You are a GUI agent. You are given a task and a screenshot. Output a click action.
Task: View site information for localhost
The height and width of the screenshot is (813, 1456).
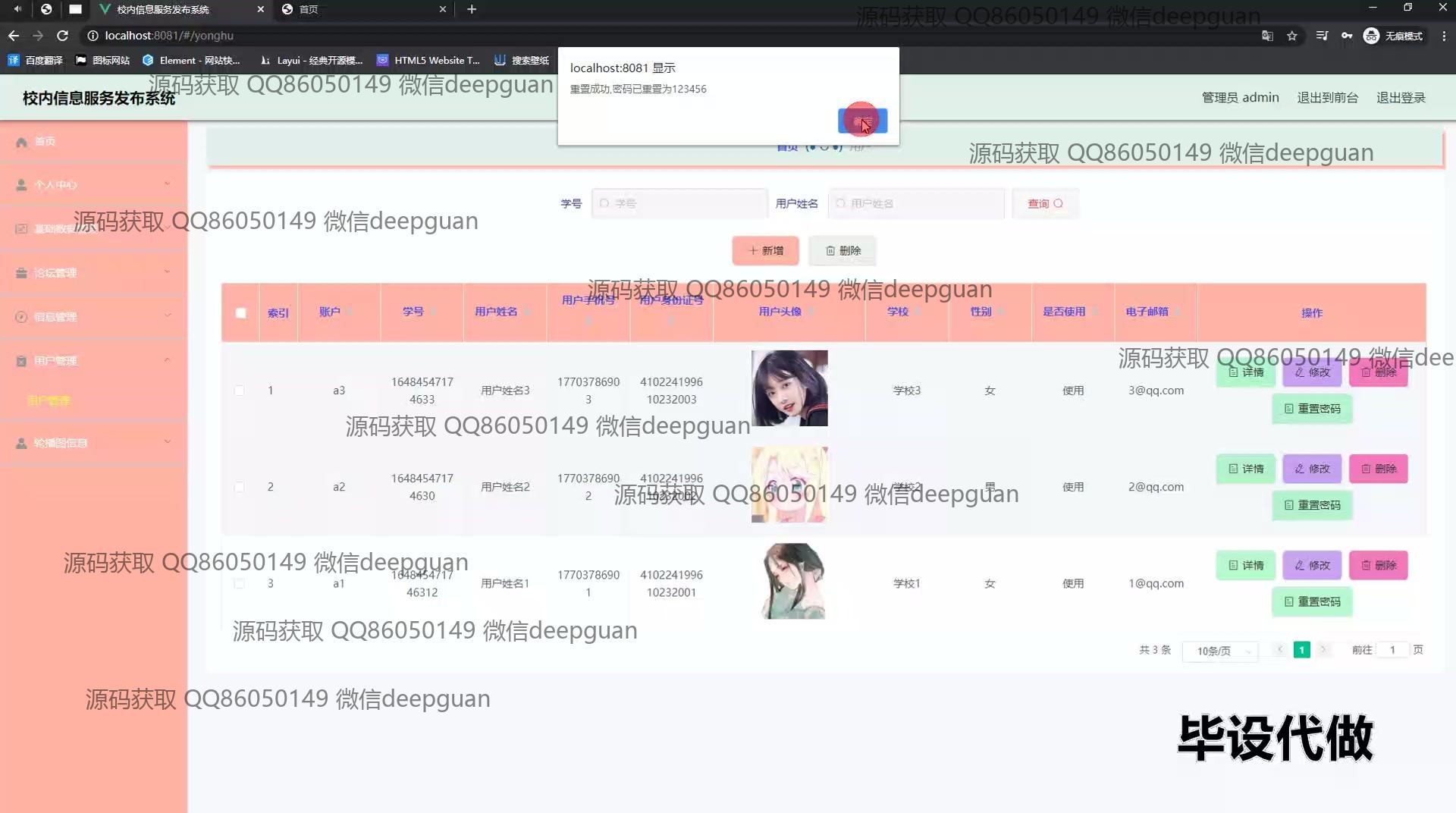(93, 36)
